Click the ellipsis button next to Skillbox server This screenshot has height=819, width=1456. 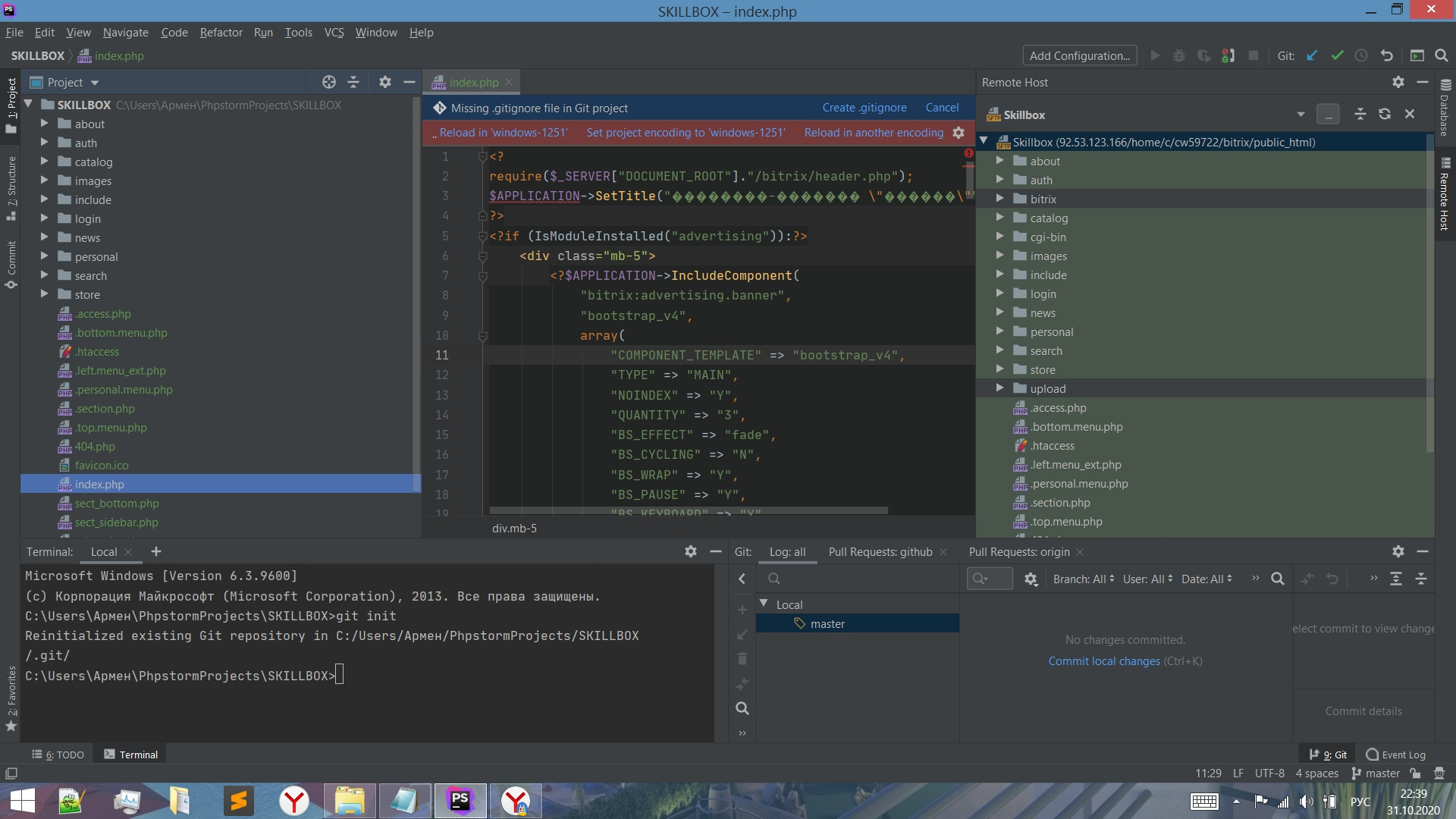(1328, 115)
